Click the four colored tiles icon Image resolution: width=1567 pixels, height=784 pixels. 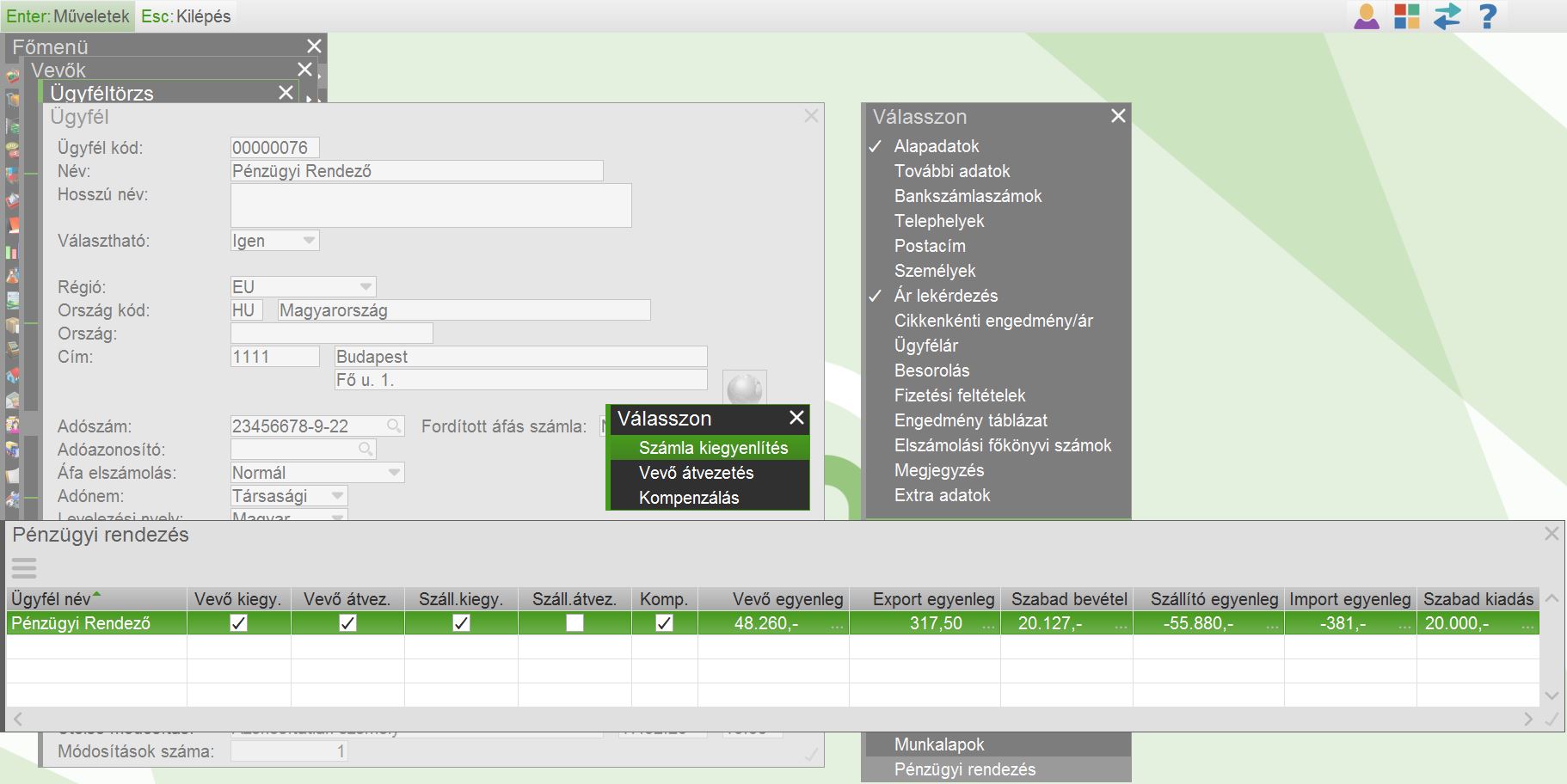tap(1407, 16)
